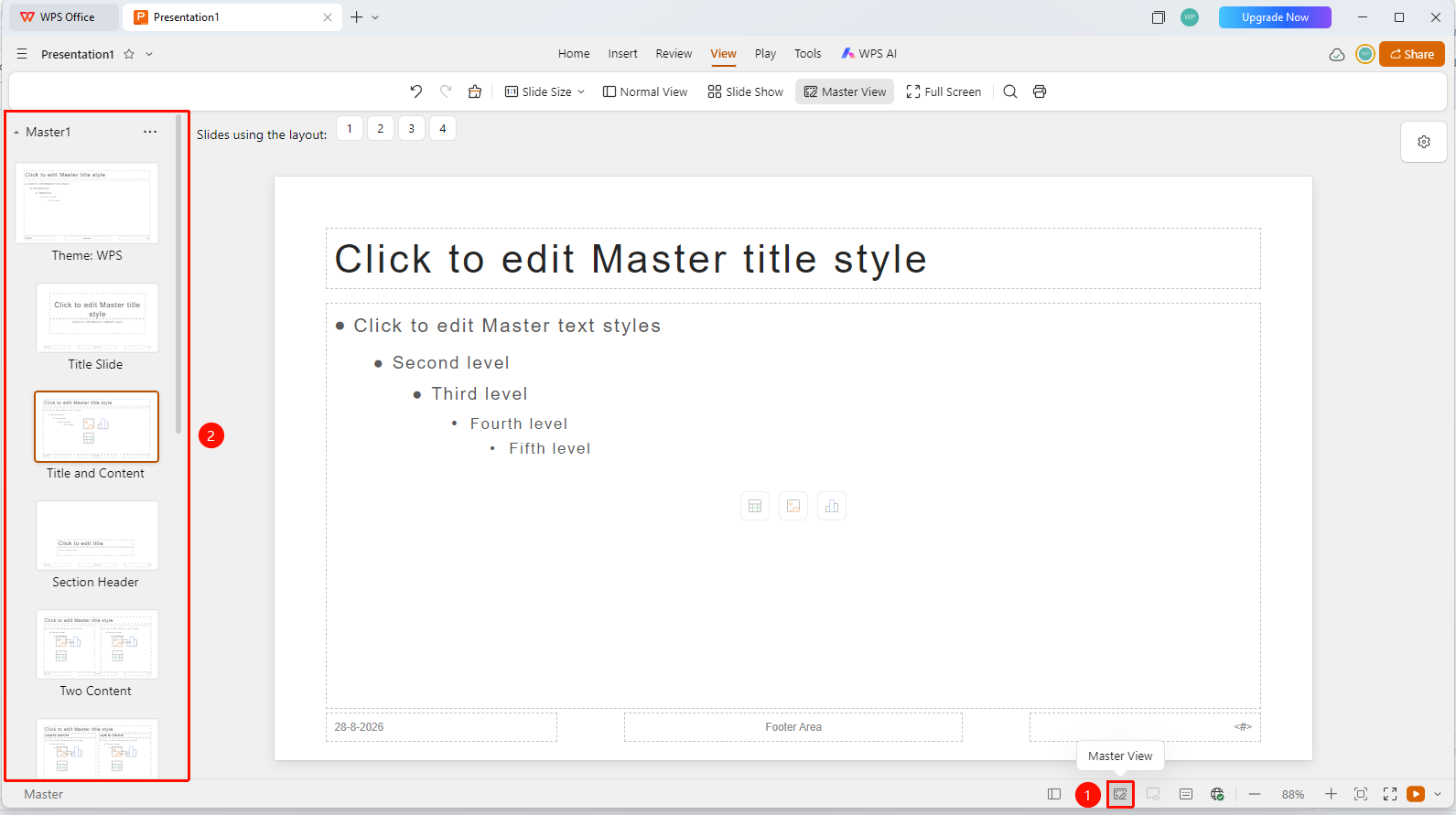
Task: Open the WPS AI tab
Action: (x=869, y=54)
